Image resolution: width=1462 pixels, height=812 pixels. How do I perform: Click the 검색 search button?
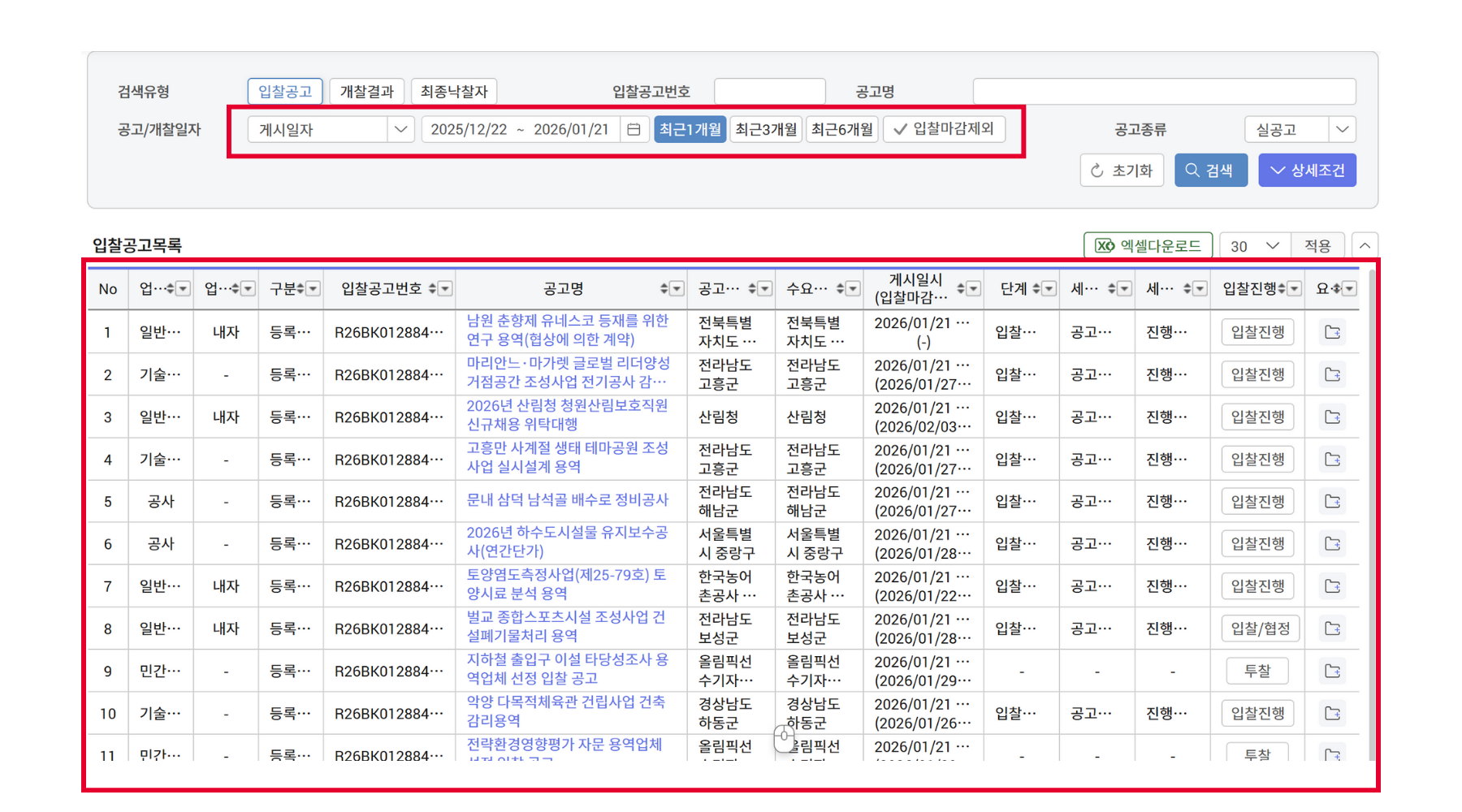point(1210,171)
